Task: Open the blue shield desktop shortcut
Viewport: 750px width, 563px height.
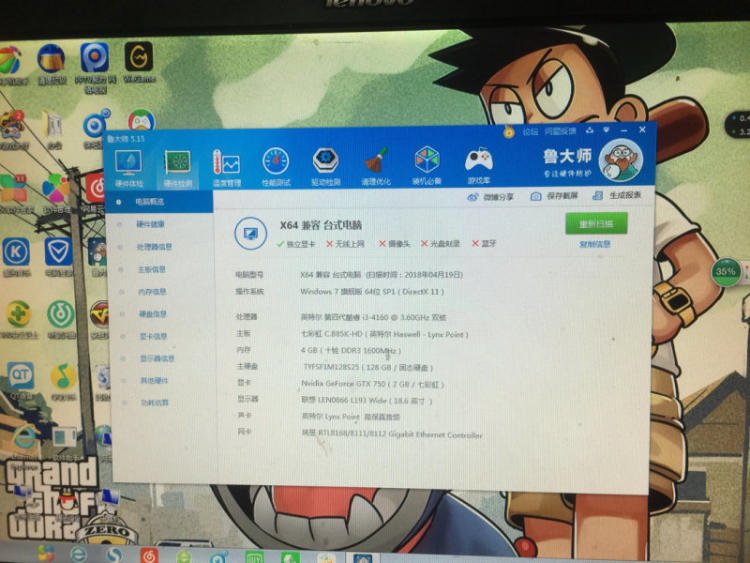Action: 58,257
